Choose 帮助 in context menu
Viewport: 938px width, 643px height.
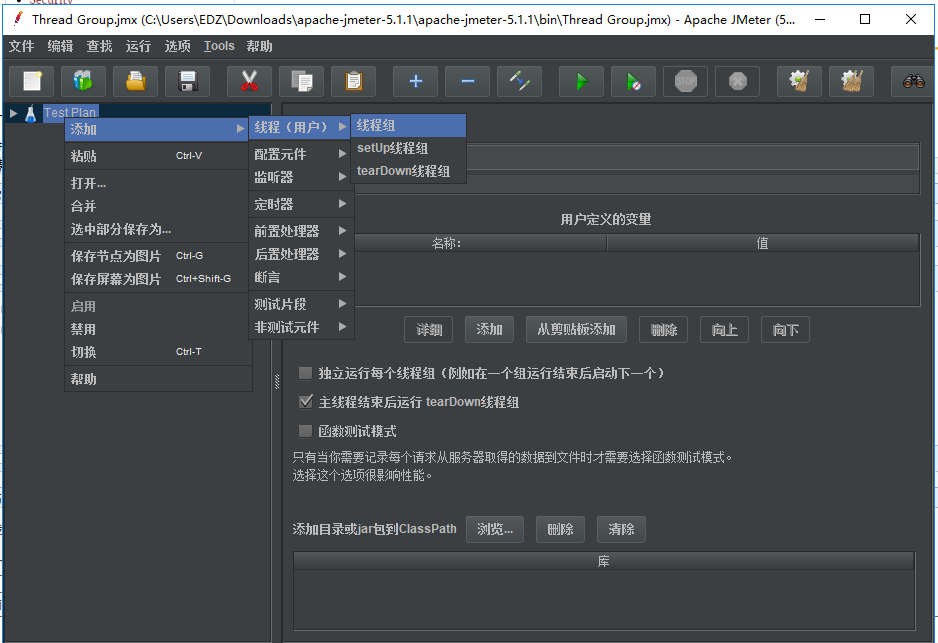(158, 379)
